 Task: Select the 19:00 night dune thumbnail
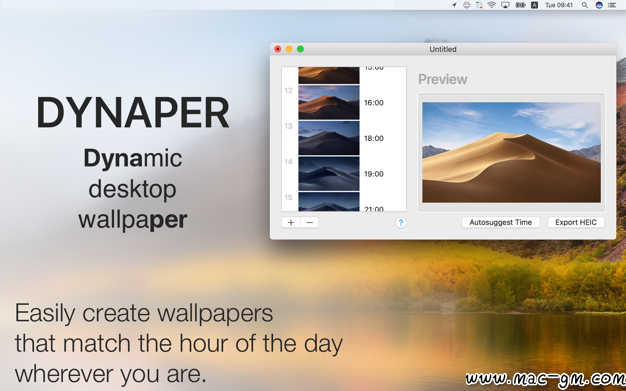(329, 173)
